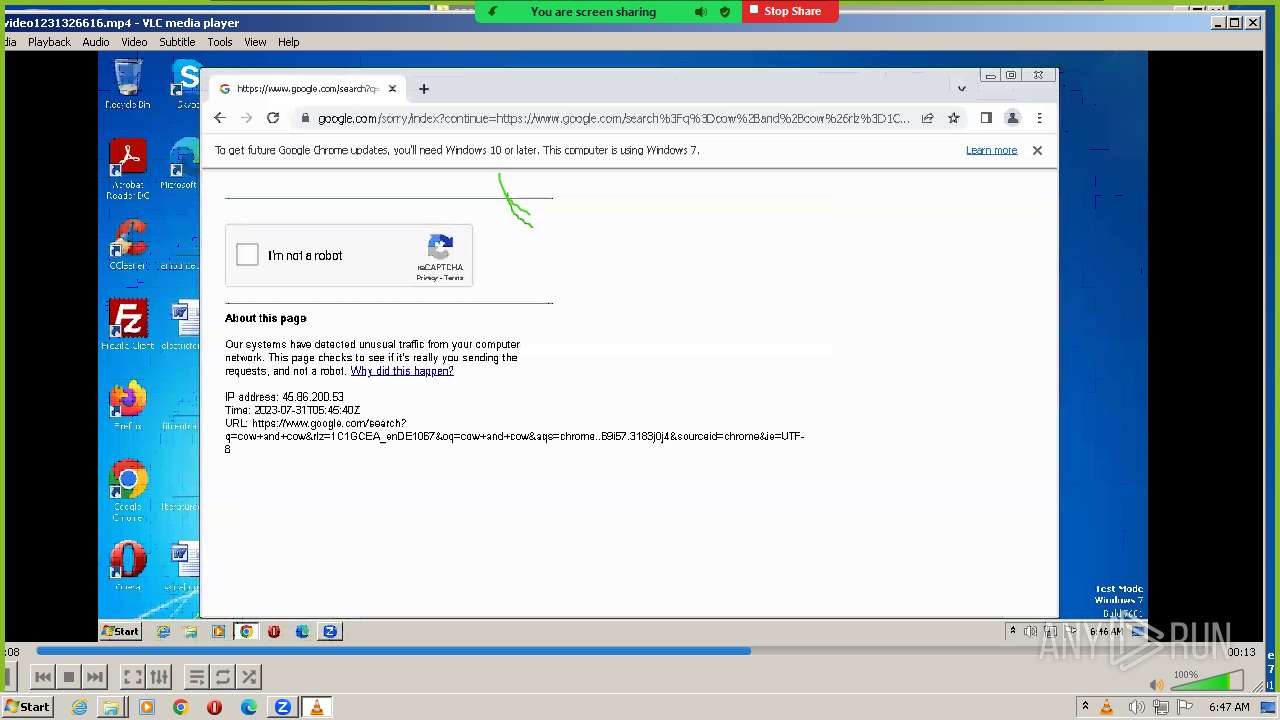The height and width of the screenshot is (720, 1280).
Task: Click Chrome icon in recorded video taskbar
Action: coord(246,631)
